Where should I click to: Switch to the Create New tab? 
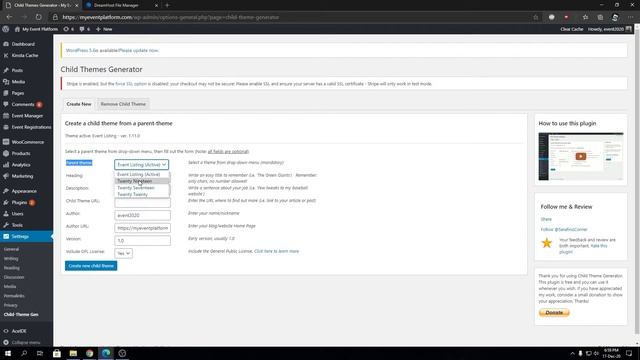click(x=79, y=104)
